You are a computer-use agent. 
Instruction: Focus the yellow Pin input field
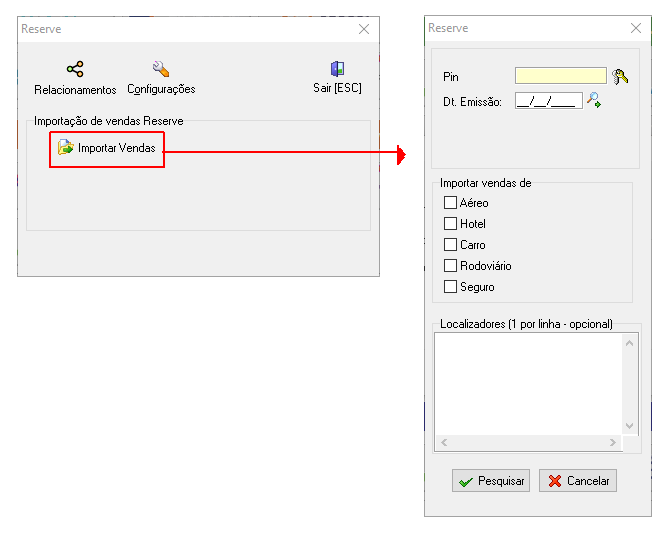tap(561, 76)
